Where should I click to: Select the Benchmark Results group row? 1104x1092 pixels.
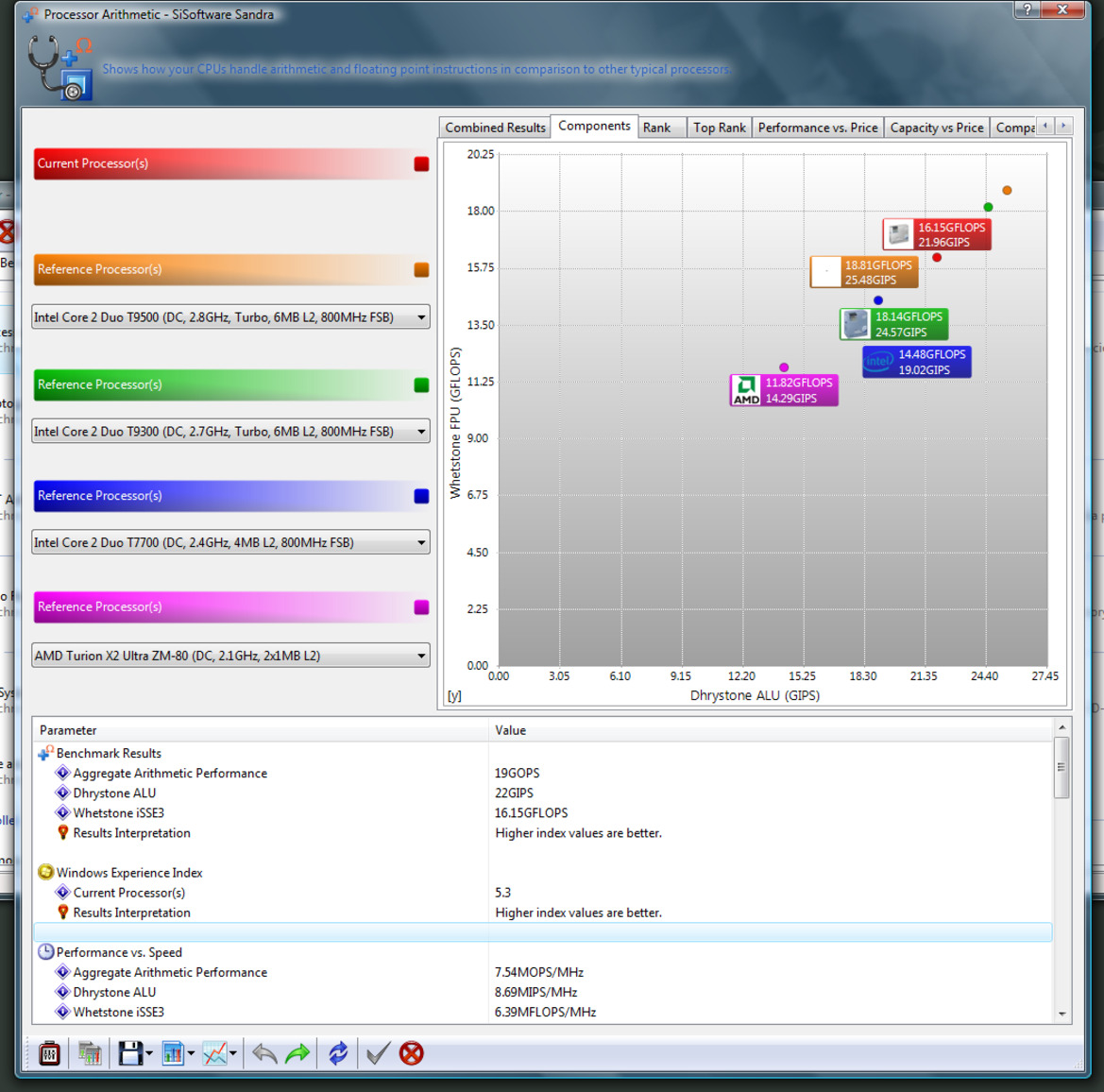click(543, 753)
